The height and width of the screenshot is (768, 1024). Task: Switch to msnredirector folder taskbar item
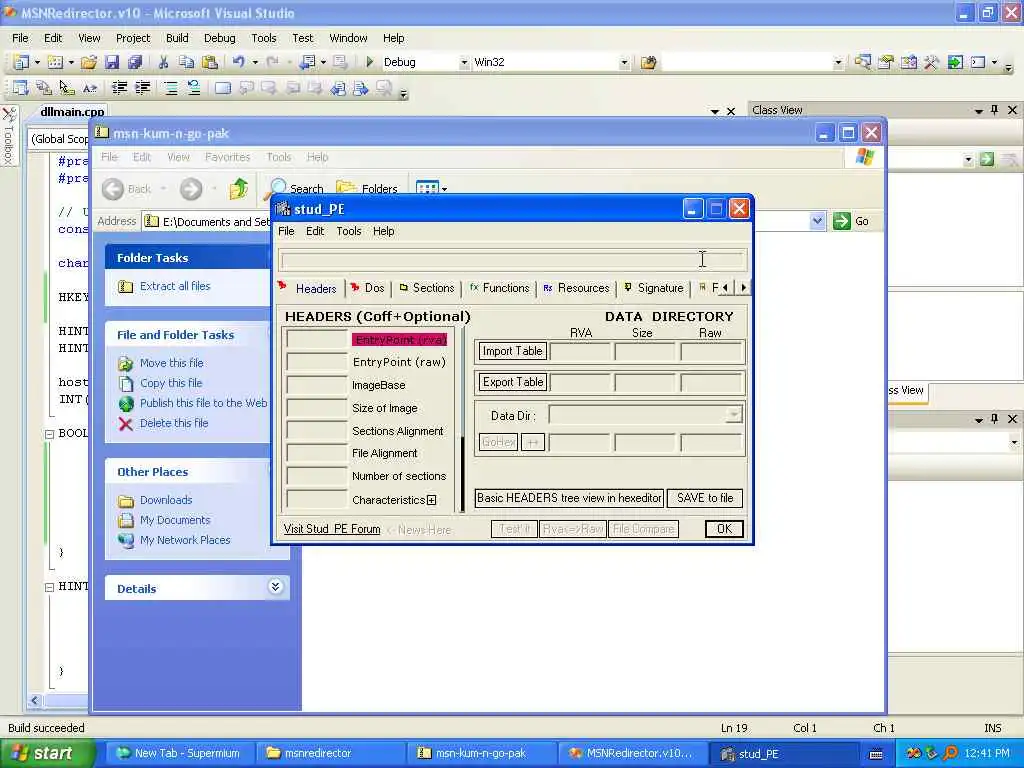pyautogui.click(x=330, y=754)
